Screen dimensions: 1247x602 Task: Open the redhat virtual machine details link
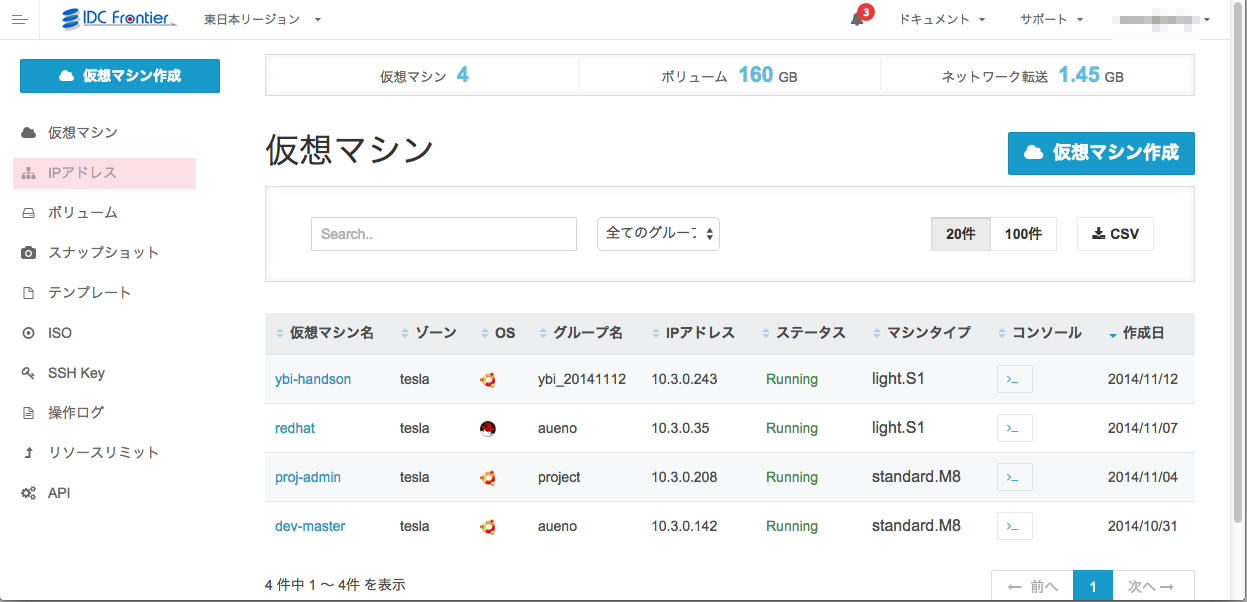294,428
